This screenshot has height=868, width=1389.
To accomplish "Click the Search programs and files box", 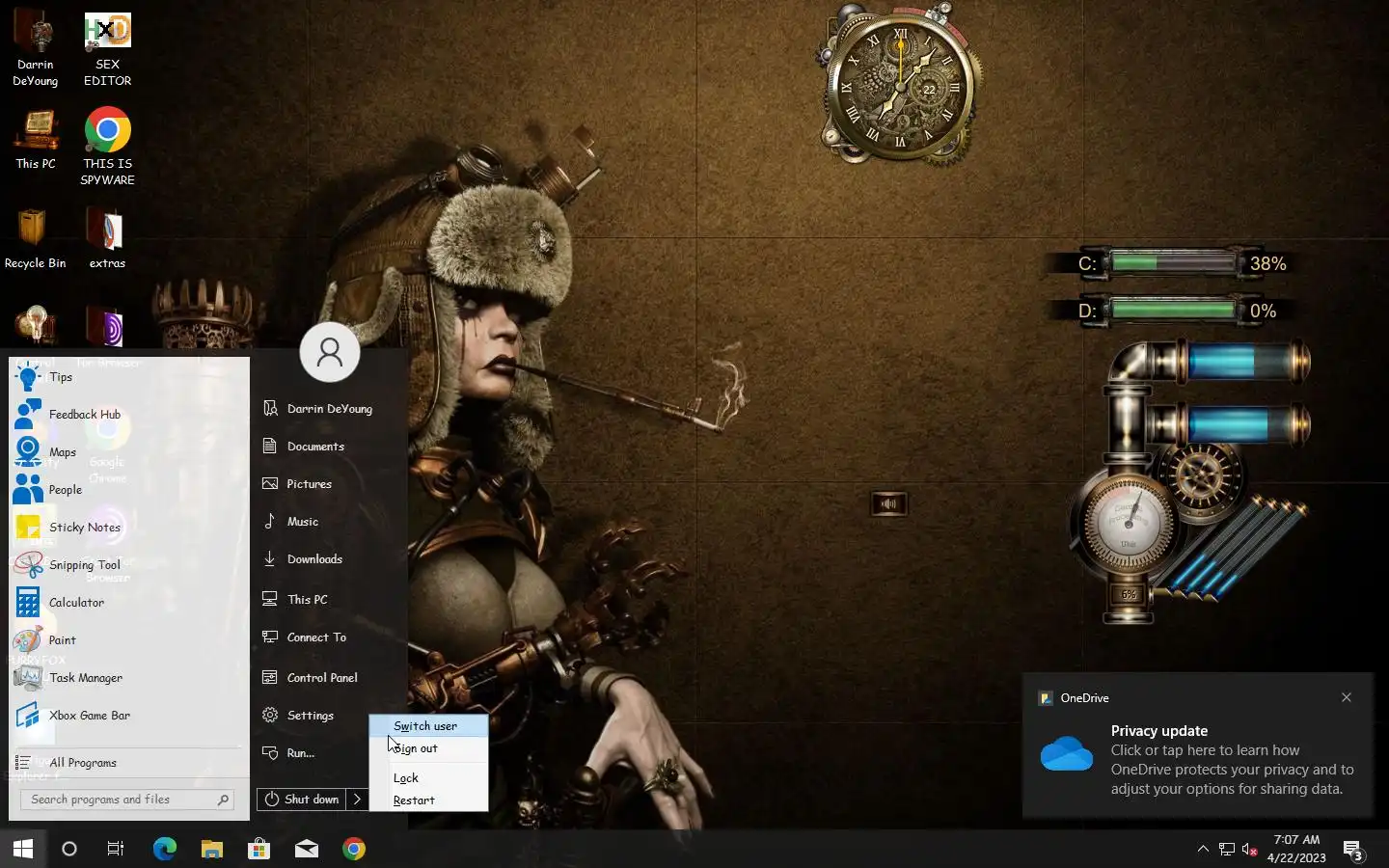I will click(x=127, y=800).
